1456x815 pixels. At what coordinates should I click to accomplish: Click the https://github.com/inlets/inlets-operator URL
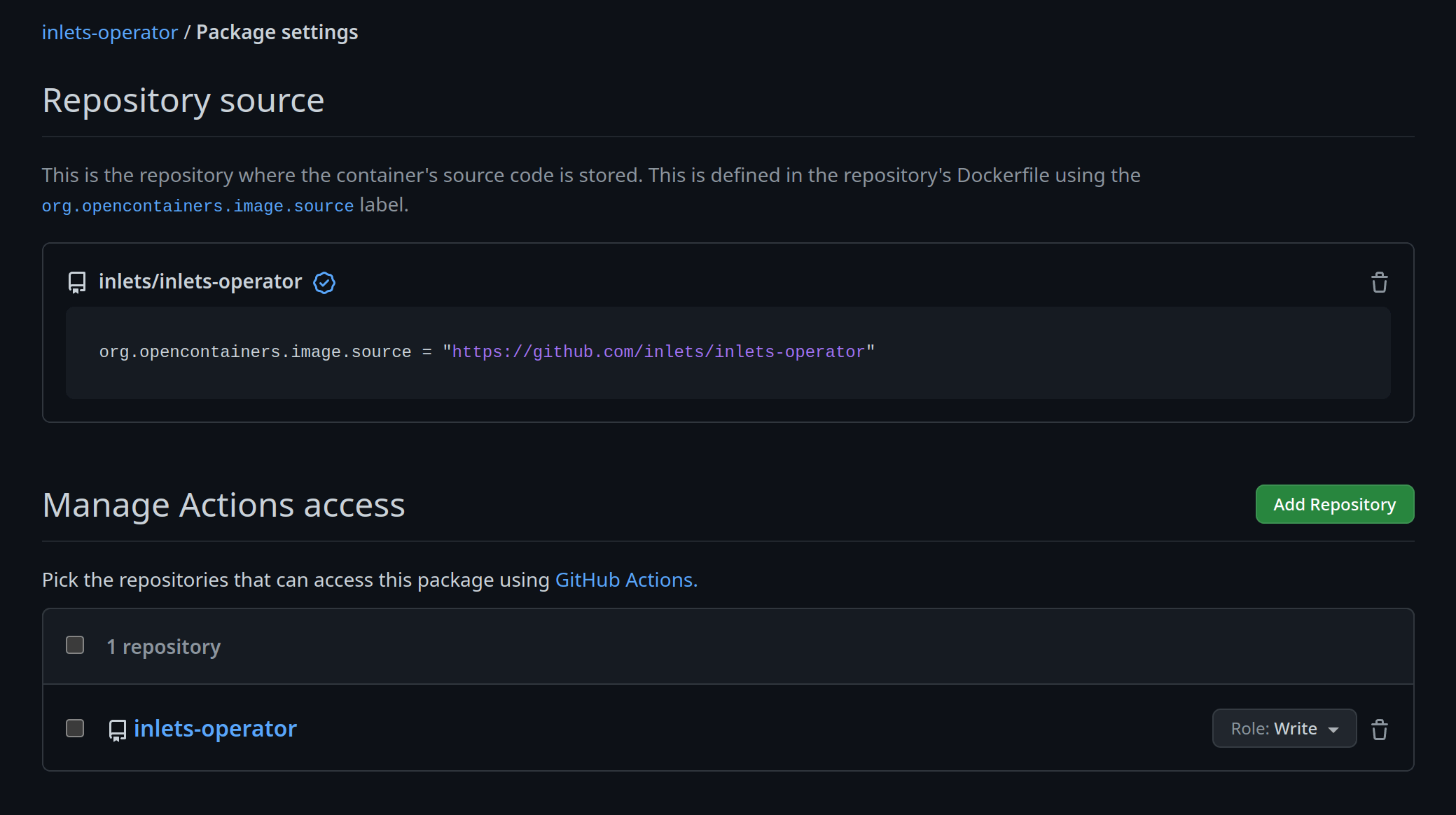(658, 352)
